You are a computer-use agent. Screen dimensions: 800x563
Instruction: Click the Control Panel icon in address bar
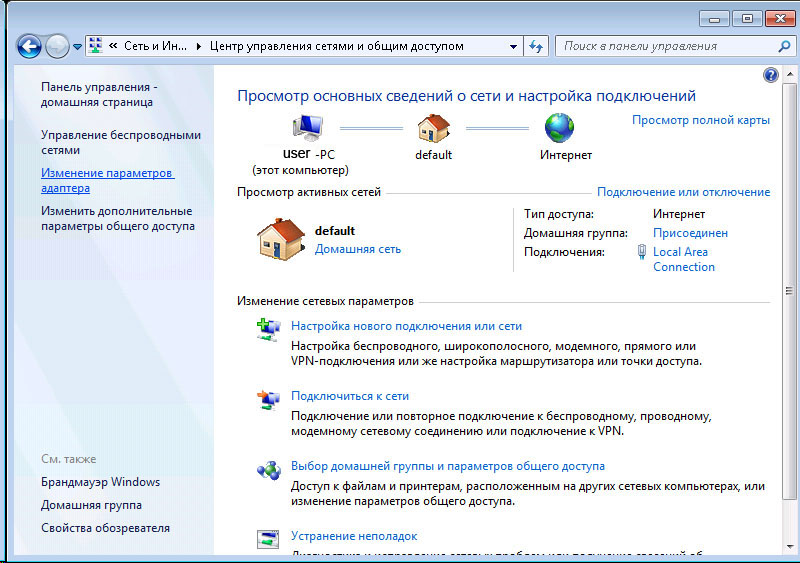(95, 46)
